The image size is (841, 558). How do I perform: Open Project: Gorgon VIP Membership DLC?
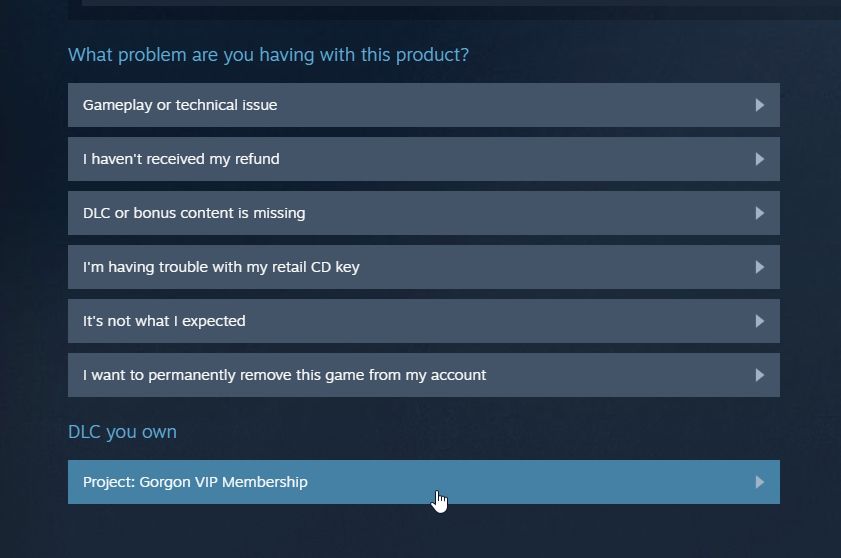pos(195,482)
